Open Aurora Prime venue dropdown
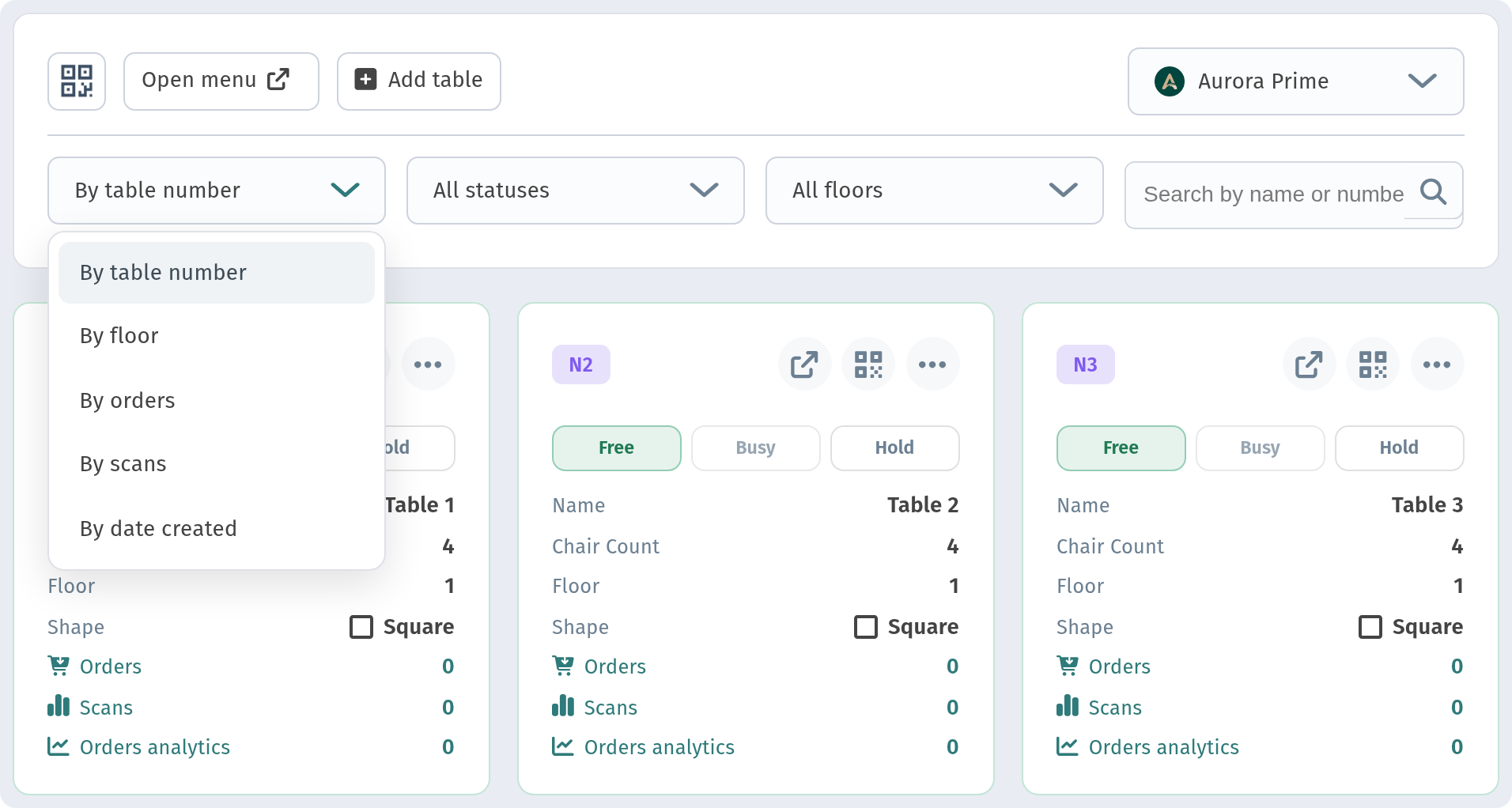 (1295, 81)
